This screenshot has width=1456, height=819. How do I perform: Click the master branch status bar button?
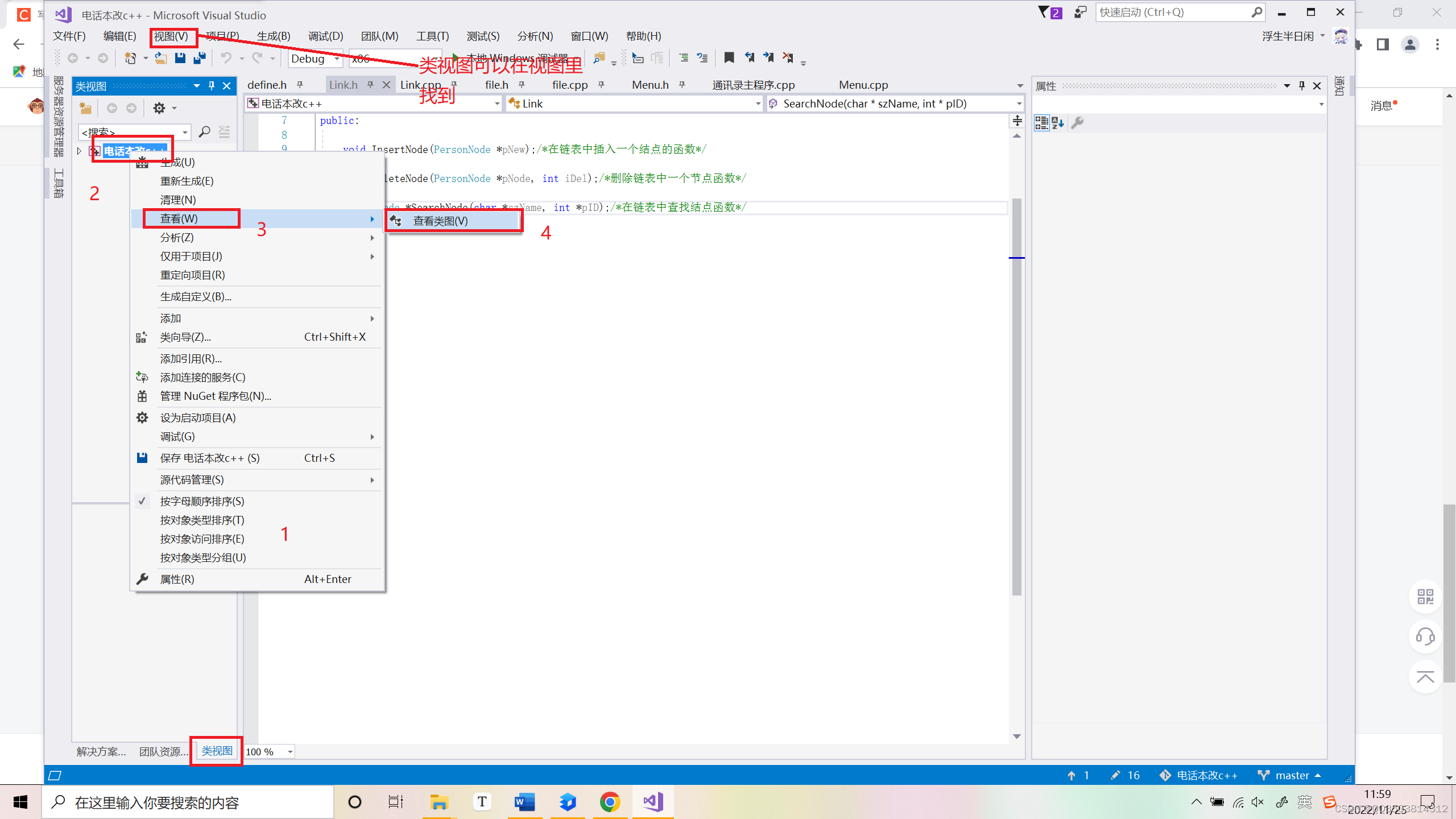[1291, 775]
